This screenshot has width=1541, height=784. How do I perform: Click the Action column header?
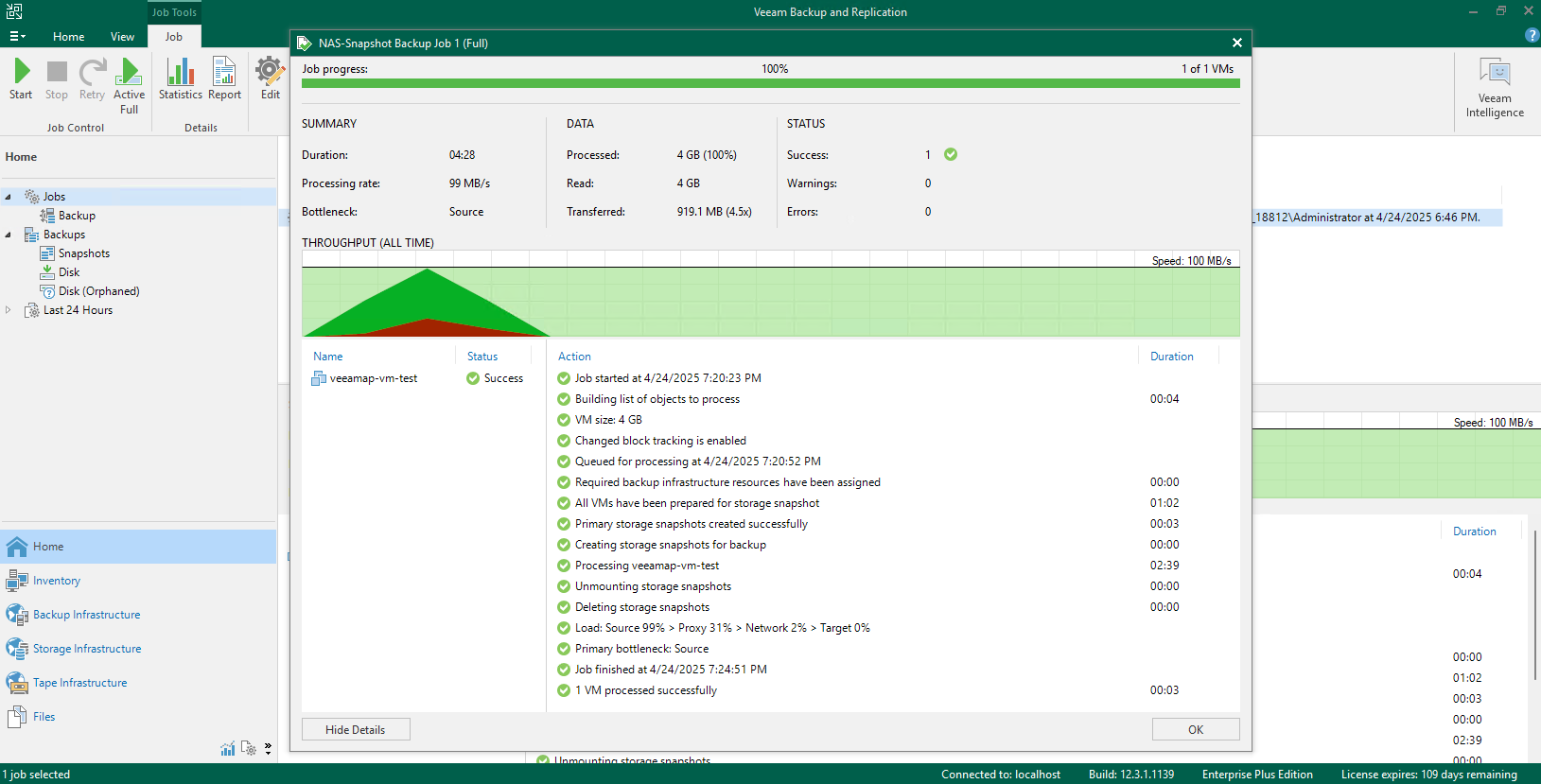[574, 357]
